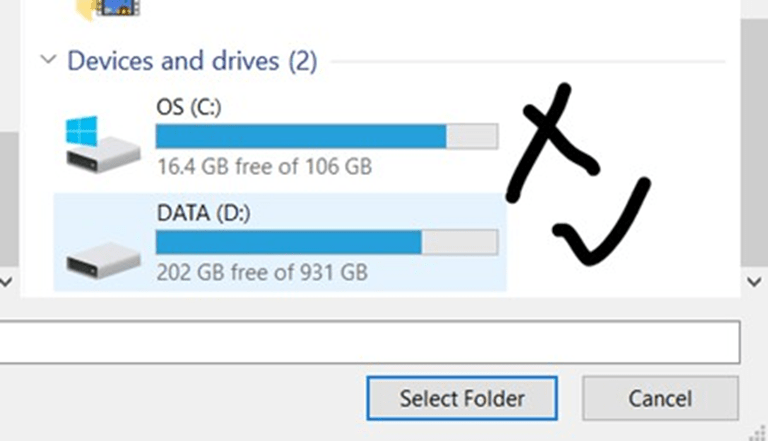
Task: Click the 16.4 GB free of 106 GB text
Action: [x=264, y=166]
